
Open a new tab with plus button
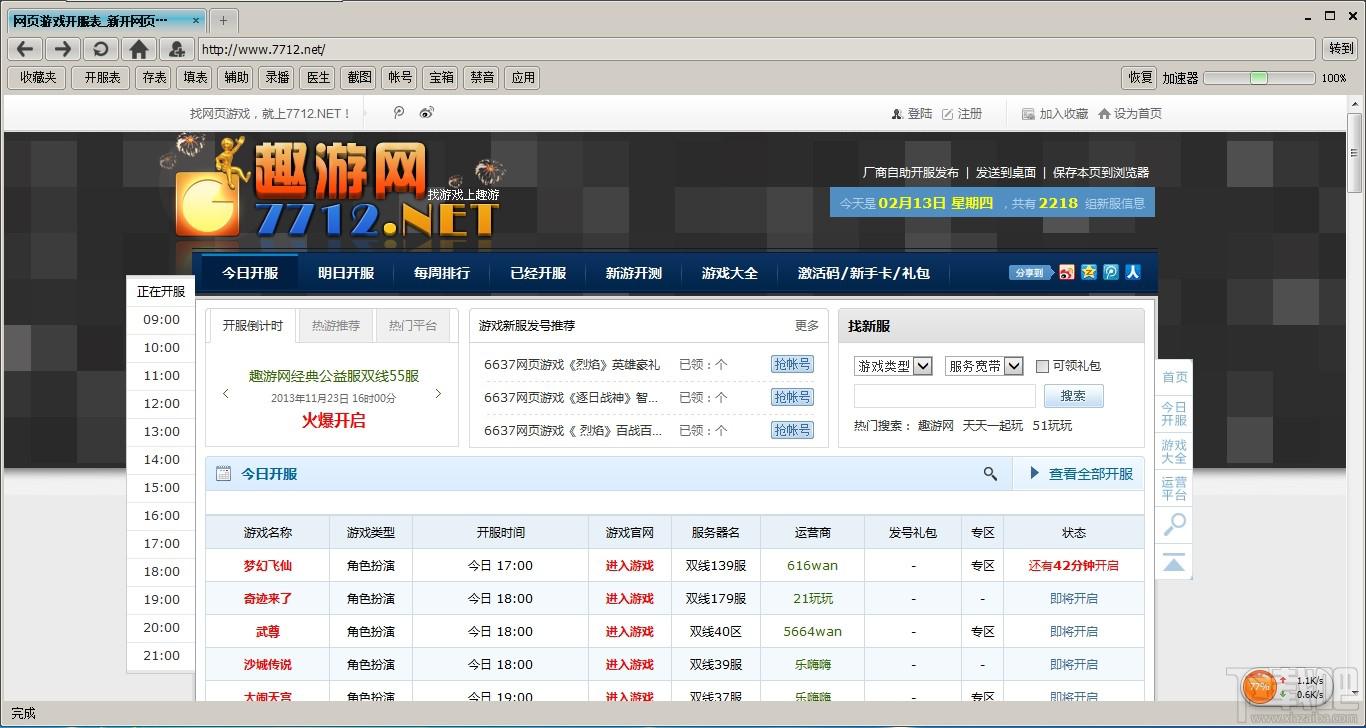click(x=223, y=20)
